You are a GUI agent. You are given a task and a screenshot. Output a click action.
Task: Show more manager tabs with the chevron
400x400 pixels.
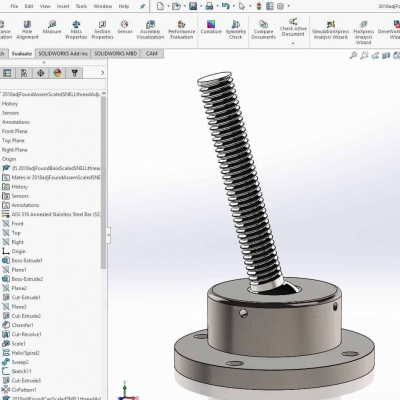click(x=102, y=73)
